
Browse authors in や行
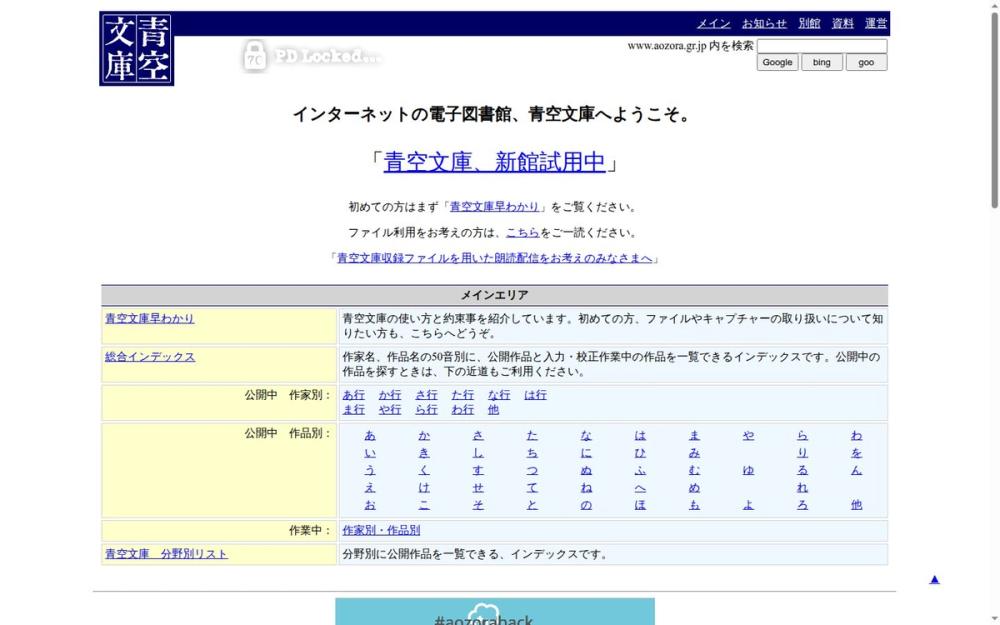(390, 409)
